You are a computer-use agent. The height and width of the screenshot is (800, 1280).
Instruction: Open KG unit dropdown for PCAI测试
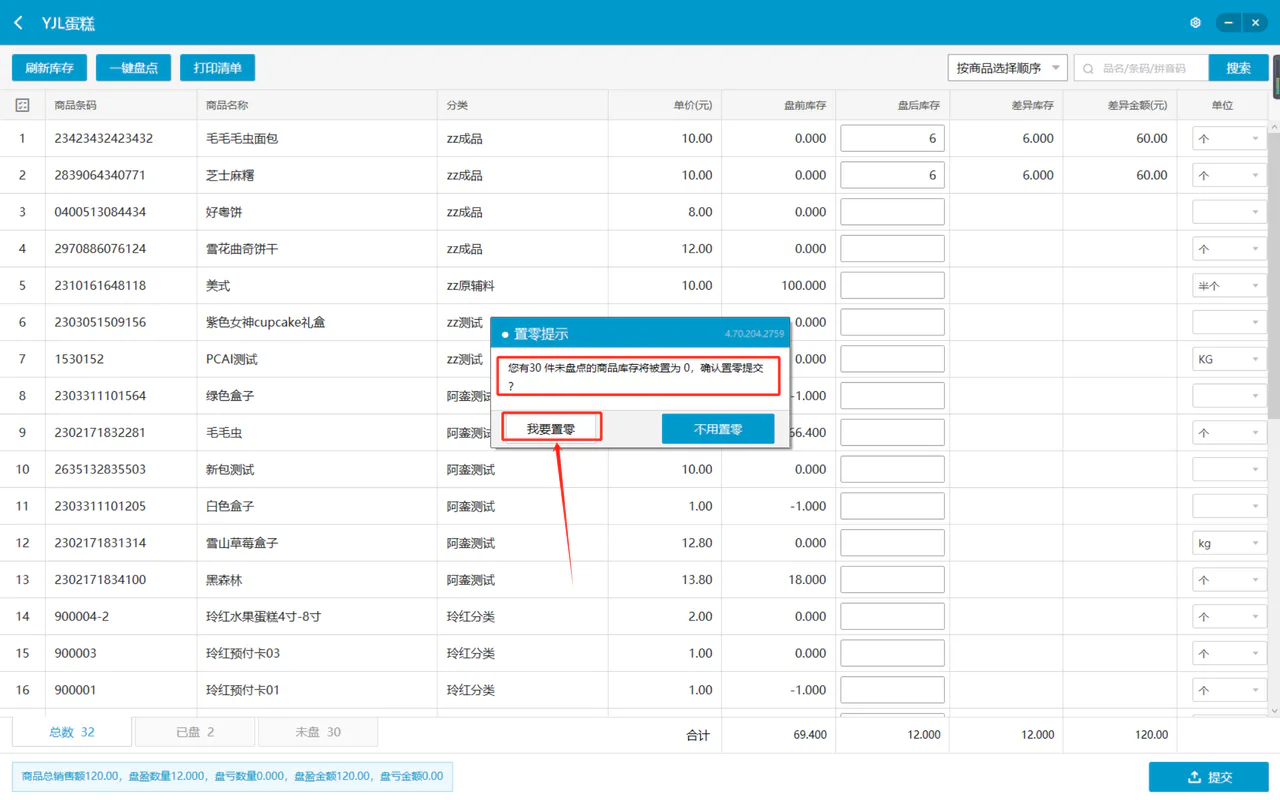coord(1229,359)
